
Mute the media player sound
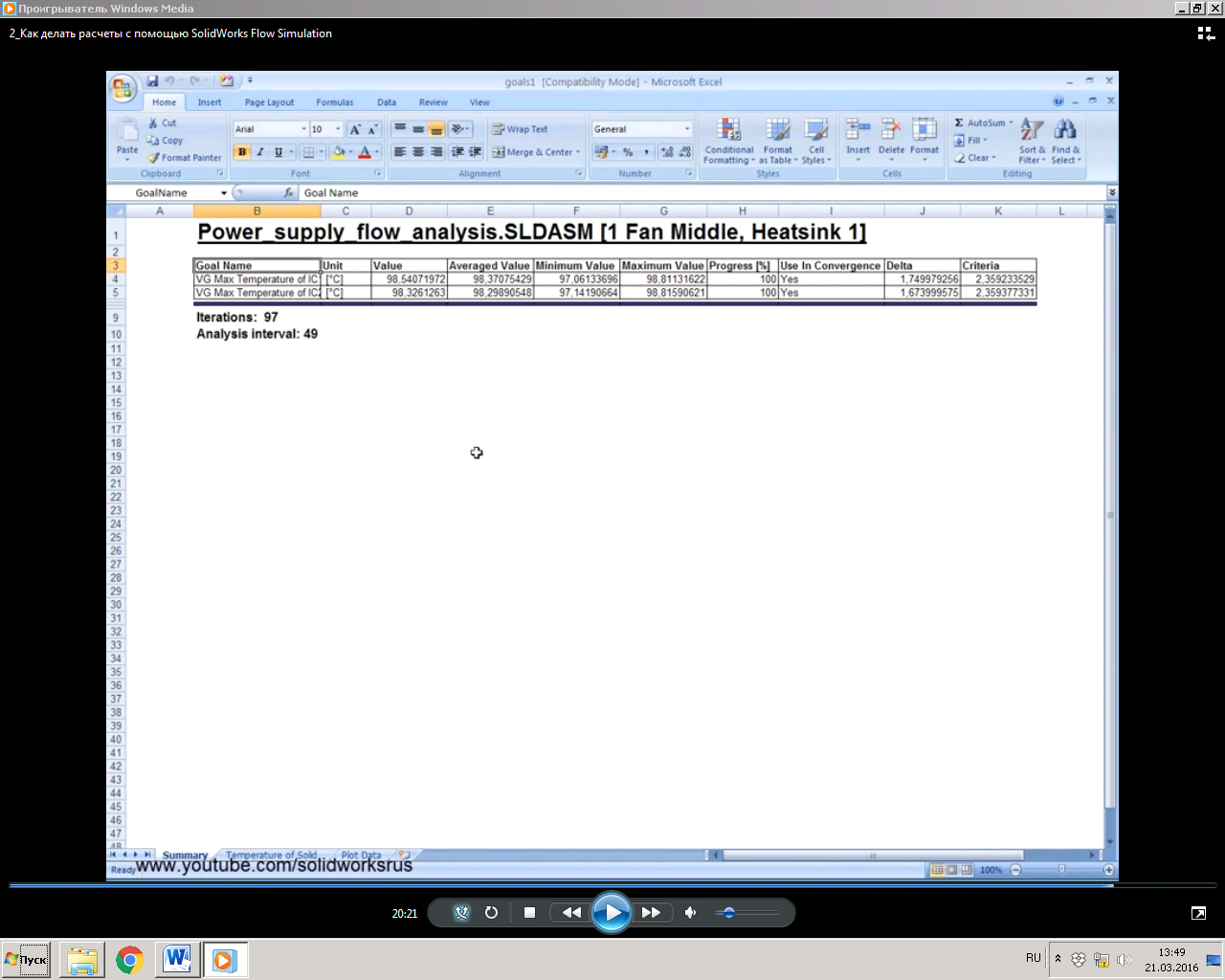pyautogui.click(x=690, y=913)
